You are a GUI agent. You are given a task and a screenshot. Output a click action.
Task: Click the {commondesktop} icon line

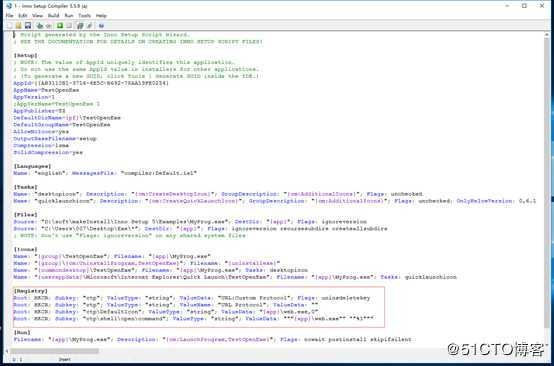pos(160,270)
